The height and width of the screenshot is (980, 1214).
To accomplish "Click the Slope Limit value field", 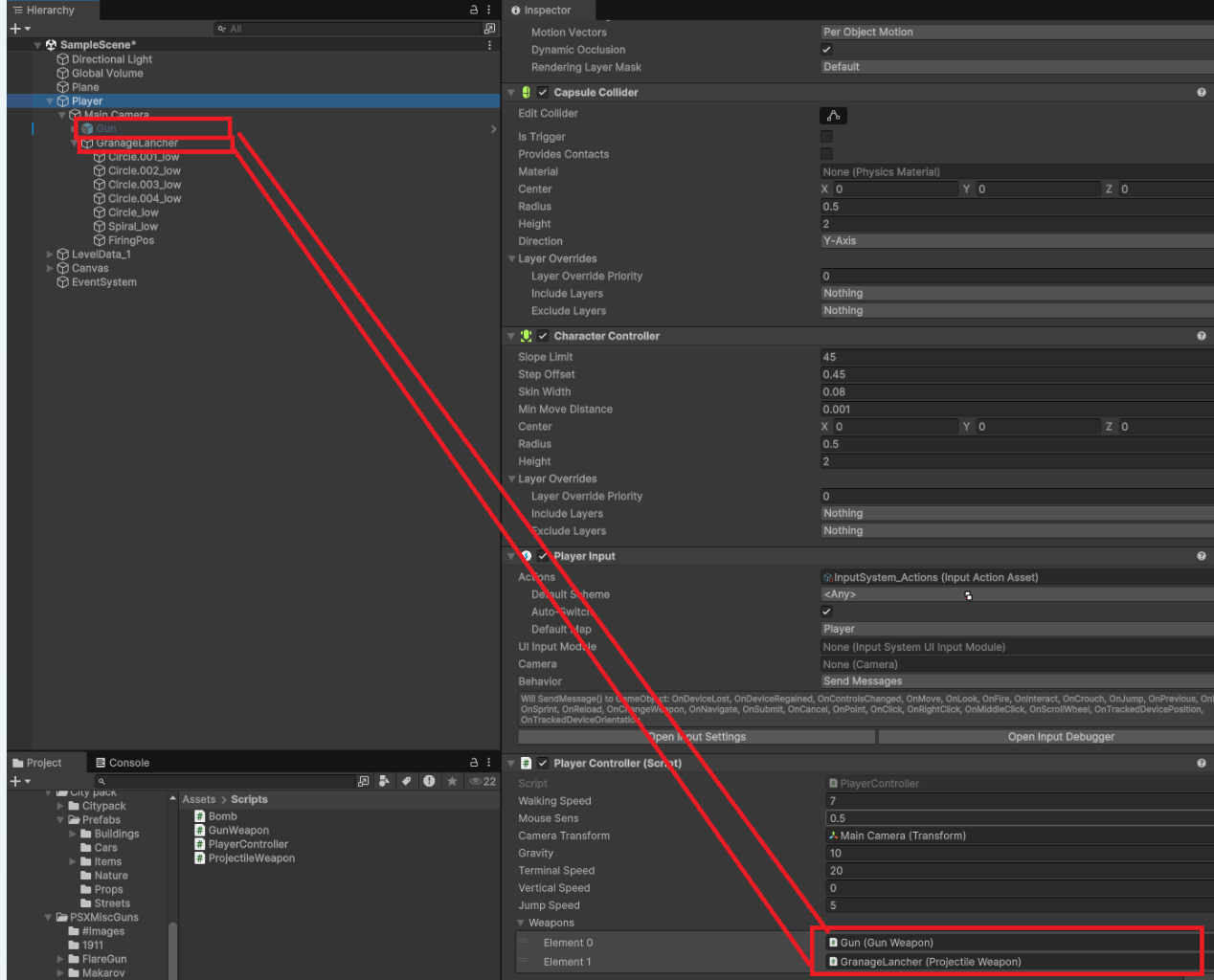I will (1017, 357).
